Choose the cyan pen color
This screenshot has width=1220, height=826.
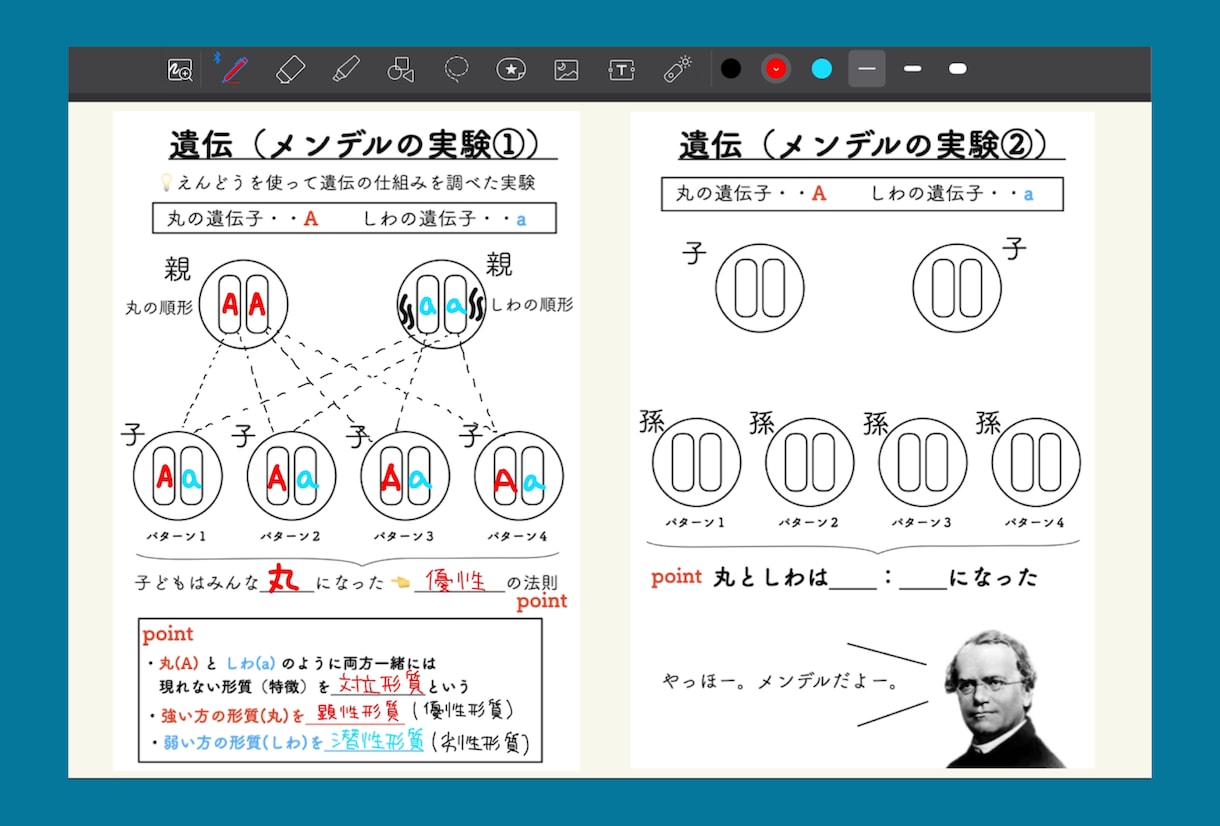coord(822,69)
